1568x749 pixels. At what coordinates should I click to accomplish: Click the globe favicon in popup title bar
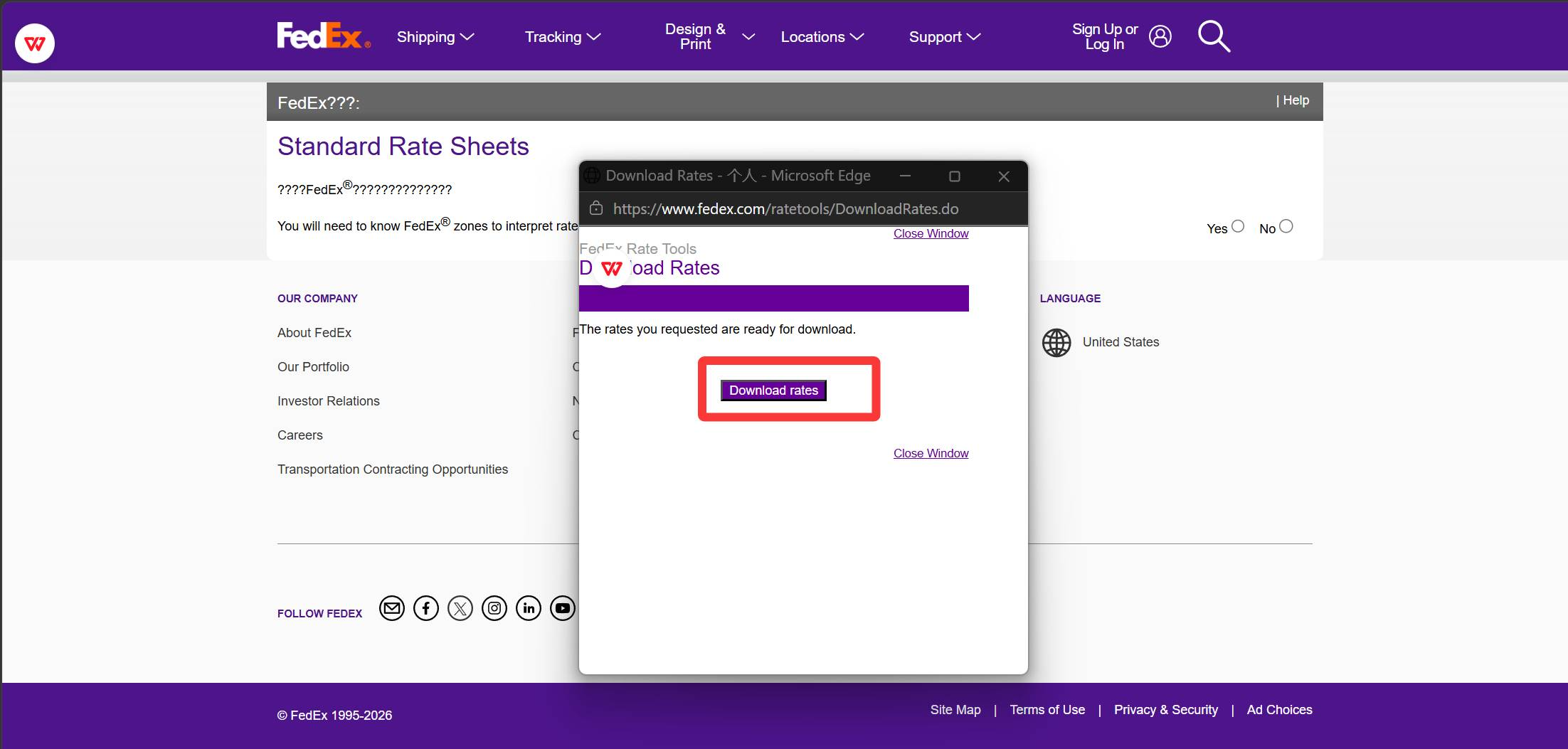592,176
